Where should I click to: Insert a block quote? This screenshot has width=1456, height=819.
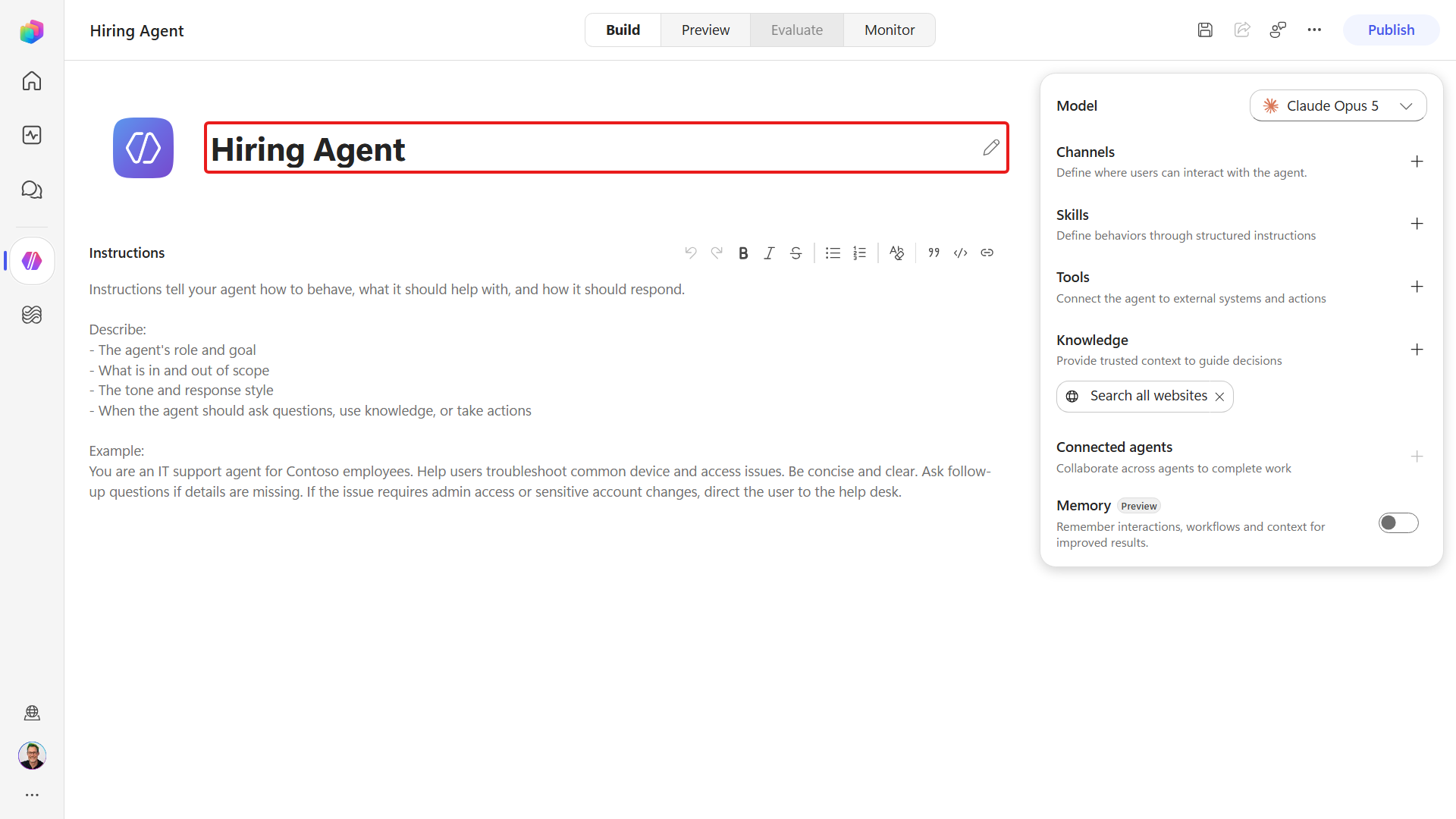point(934,253)
